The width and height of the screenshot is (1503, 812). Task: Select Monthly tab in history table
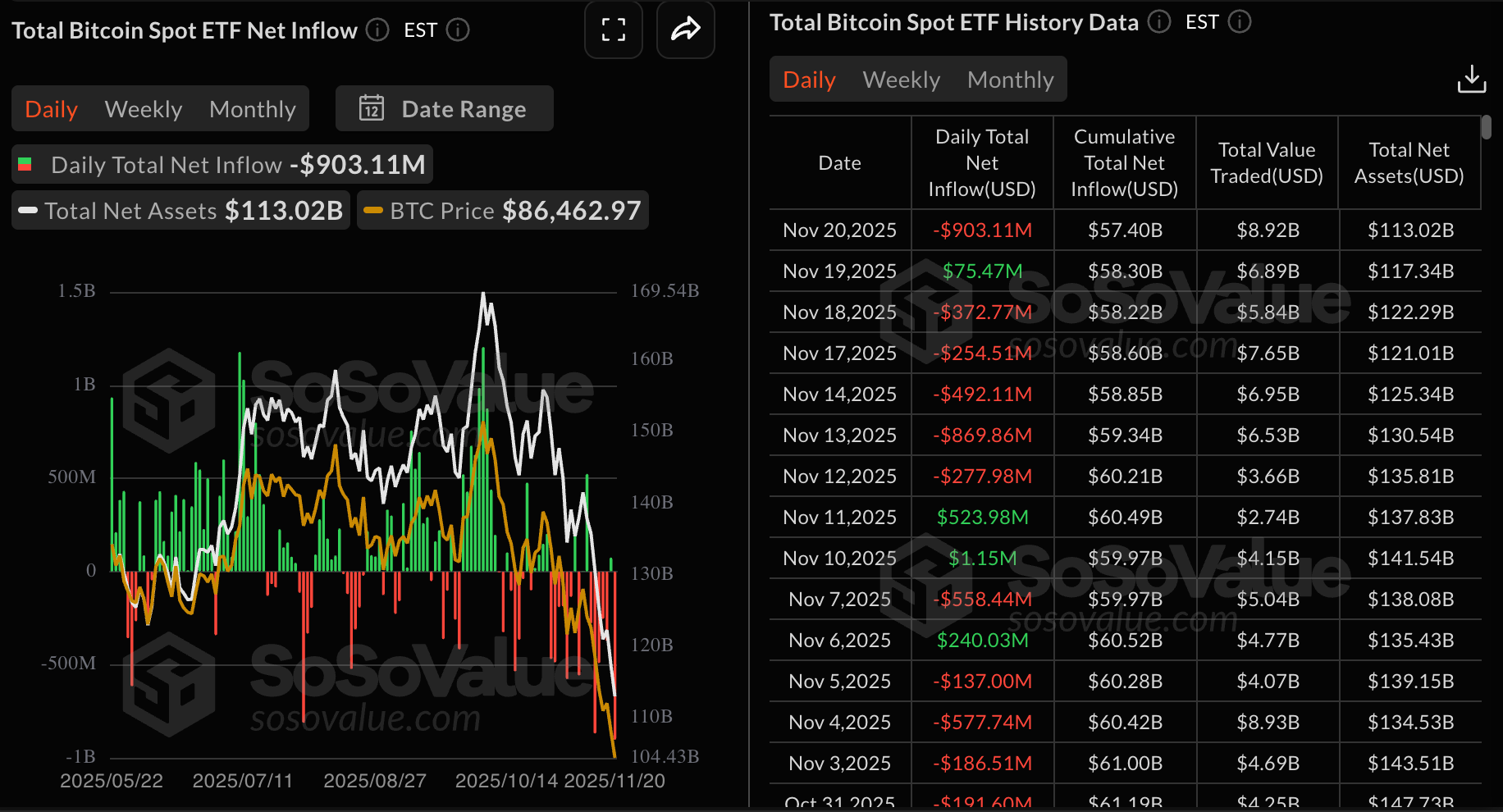click(1010, 80)
